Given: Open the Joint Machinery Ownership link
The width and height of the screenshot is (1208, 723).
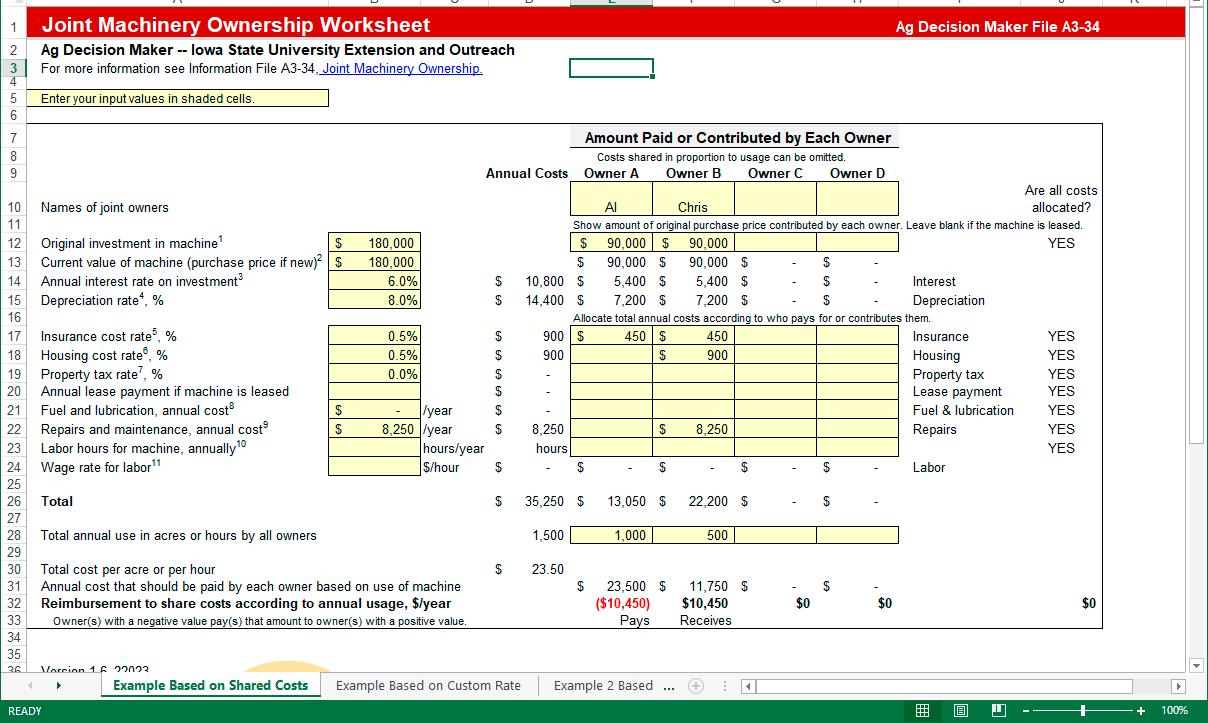Looking at the screenshot, I should pos(402,69).
